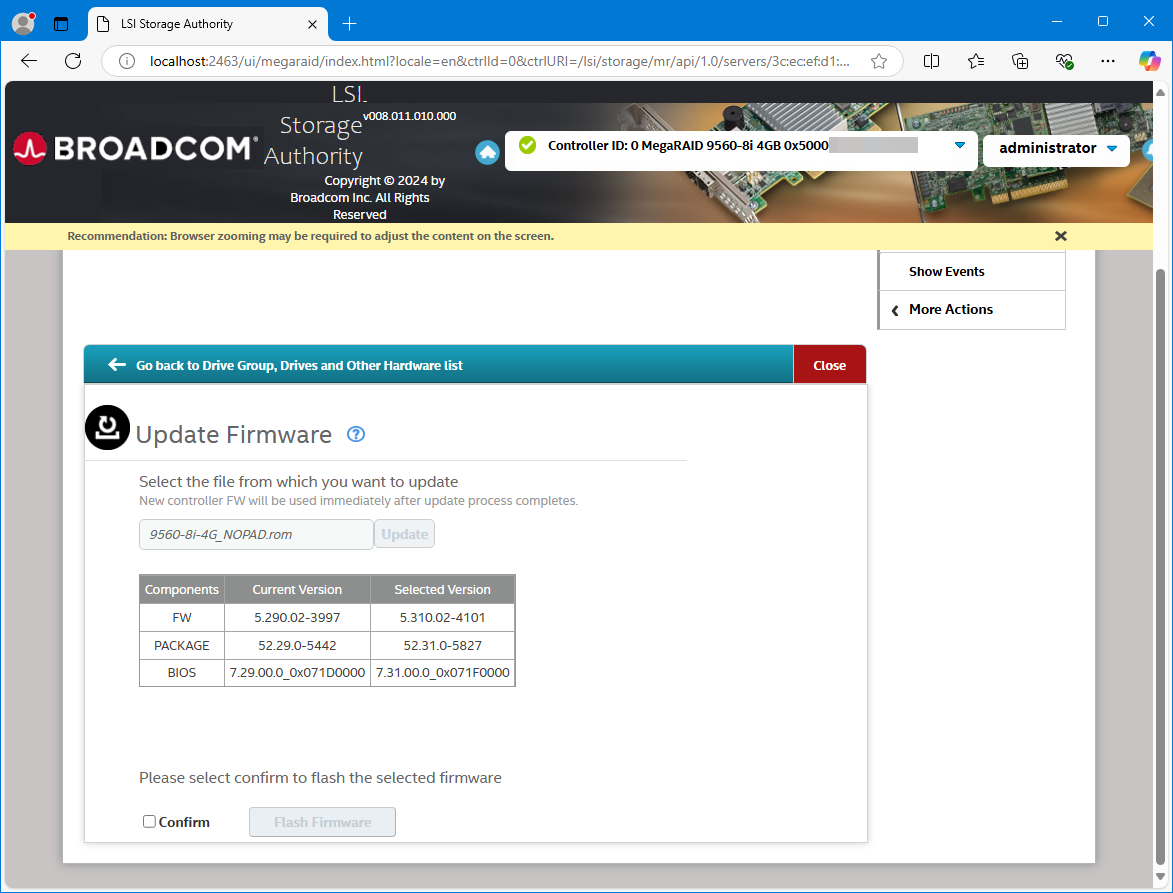This screenshot has width=1173, height=893.
Task: Click the Update Firmware circular icon
Action: tap(107, 427)
